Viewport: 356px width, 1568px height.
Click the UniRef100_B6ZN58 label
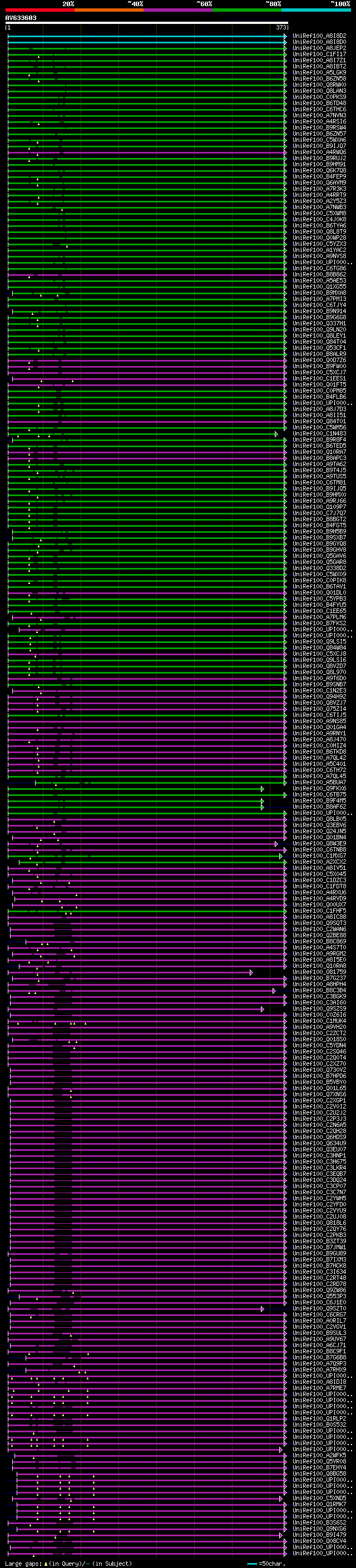(x=319, y=78)
